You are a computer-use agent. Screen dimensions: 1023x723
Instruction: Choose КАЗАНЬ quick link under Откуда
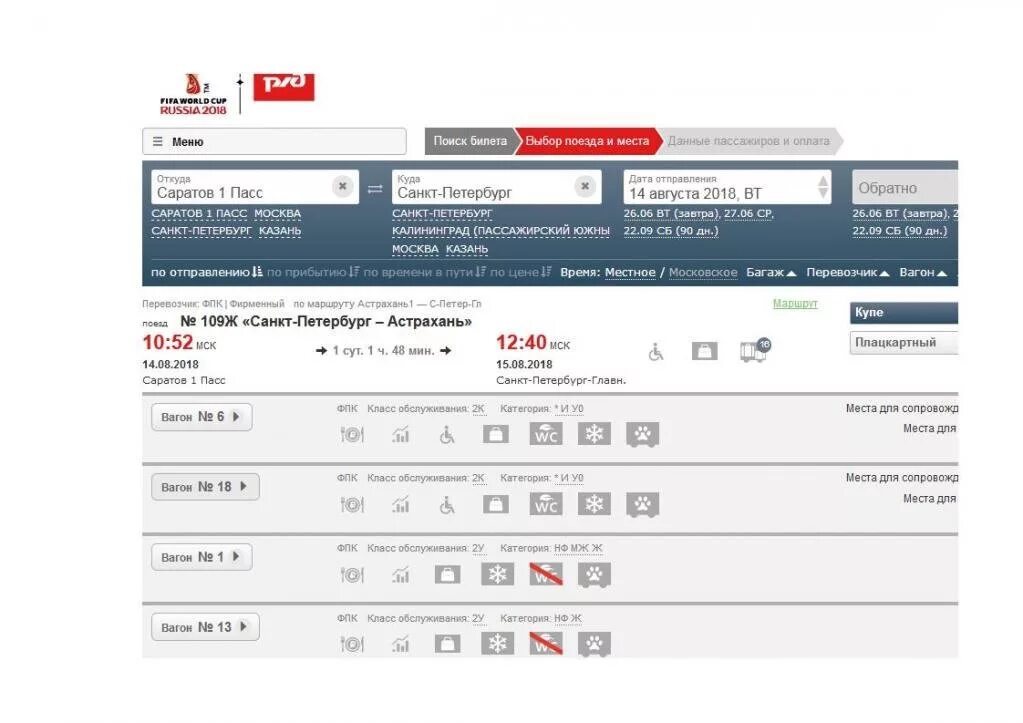pyautogui.click(x=280, y=231)
